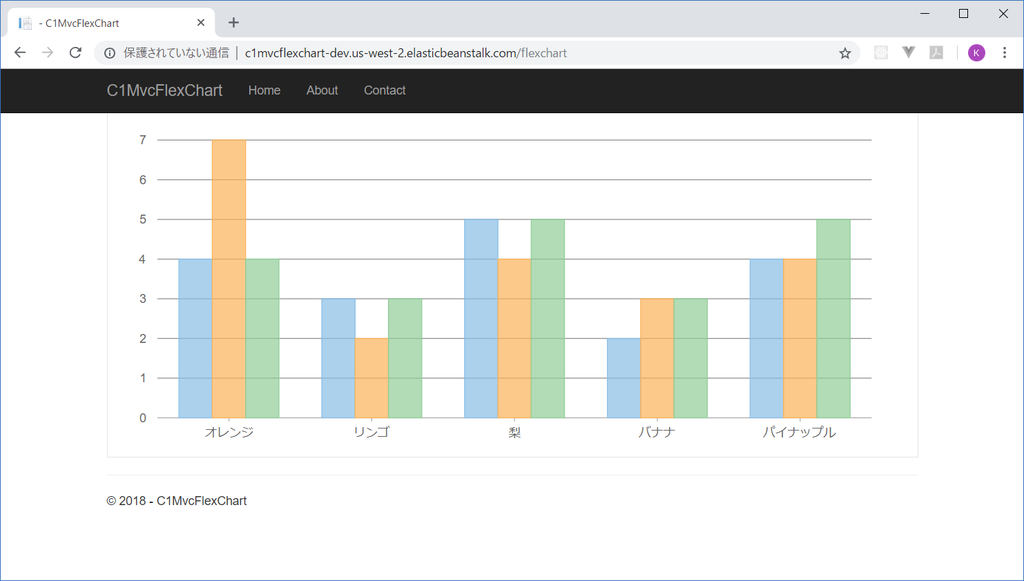Click the address bar URL
Image resolution: width=1024 pixels, height=581 pixels.
[406, 53]
